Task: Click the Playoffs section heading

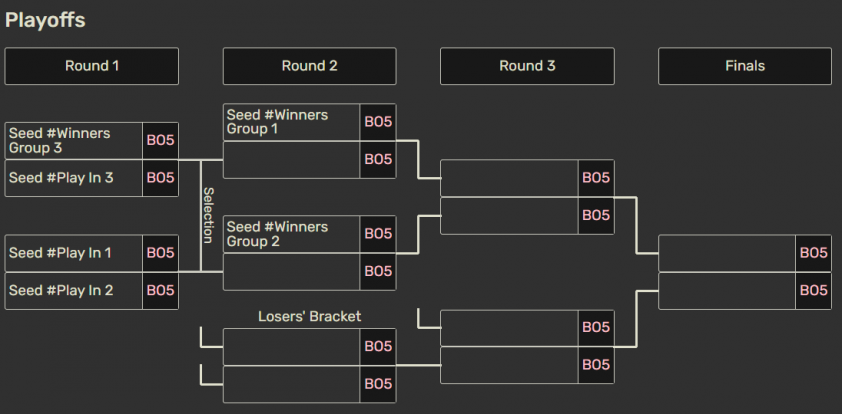Action: (45, 20)
